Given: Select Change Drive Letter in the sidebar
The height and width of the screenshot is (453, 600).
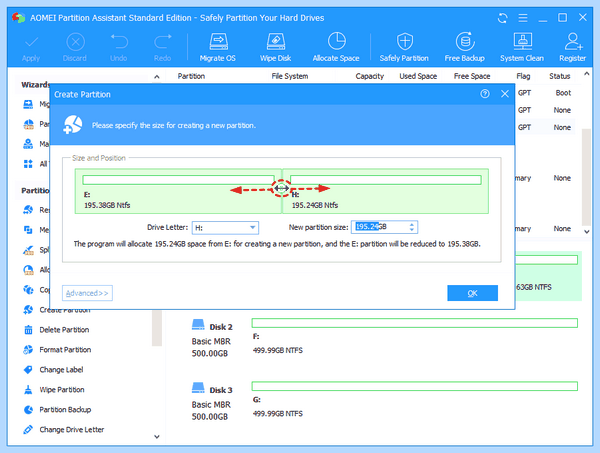Looking at the screenshot, I should [x=72, y=429].
